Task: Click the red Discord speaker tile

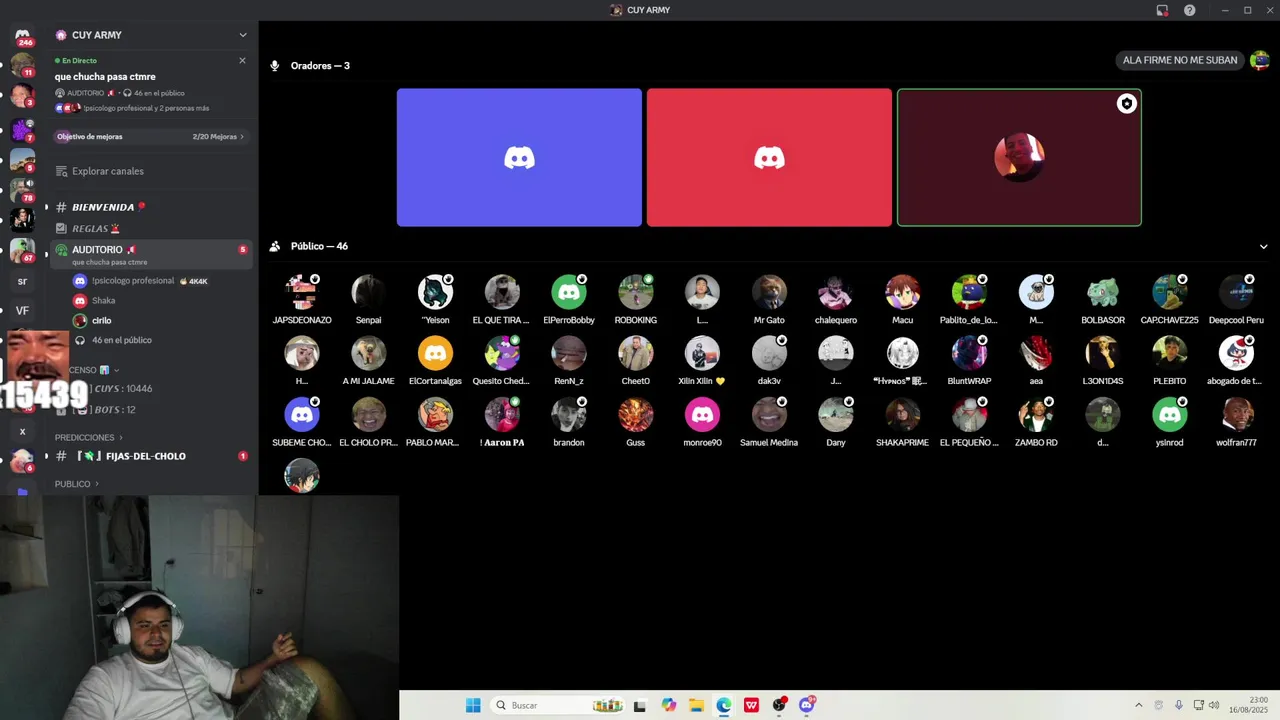Action: tap(769, 157)
